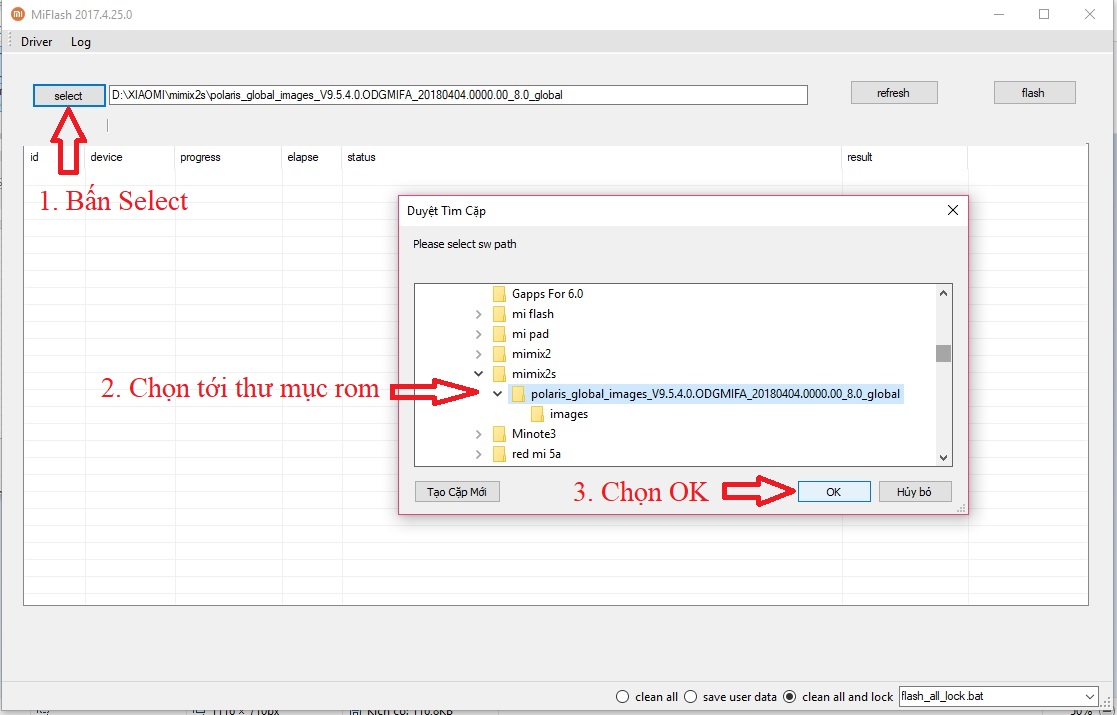Click the ROM path input field
Image resolution: width=1117 pixels, height=715 pixels.
(x=458, y=95)
